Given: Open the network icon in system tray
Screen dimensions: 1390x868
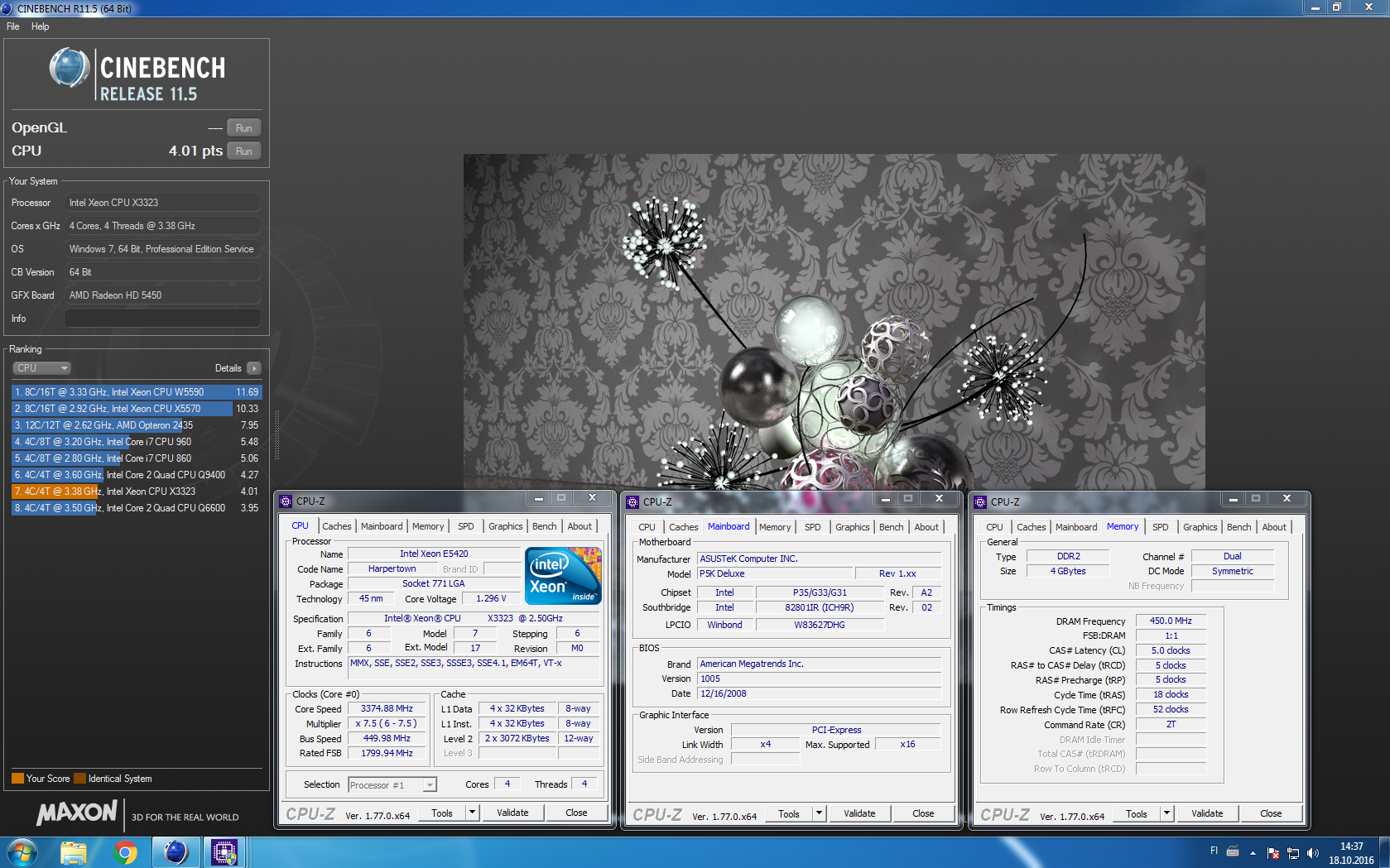Looking at the screenshot, I should tap(1293, 852).
